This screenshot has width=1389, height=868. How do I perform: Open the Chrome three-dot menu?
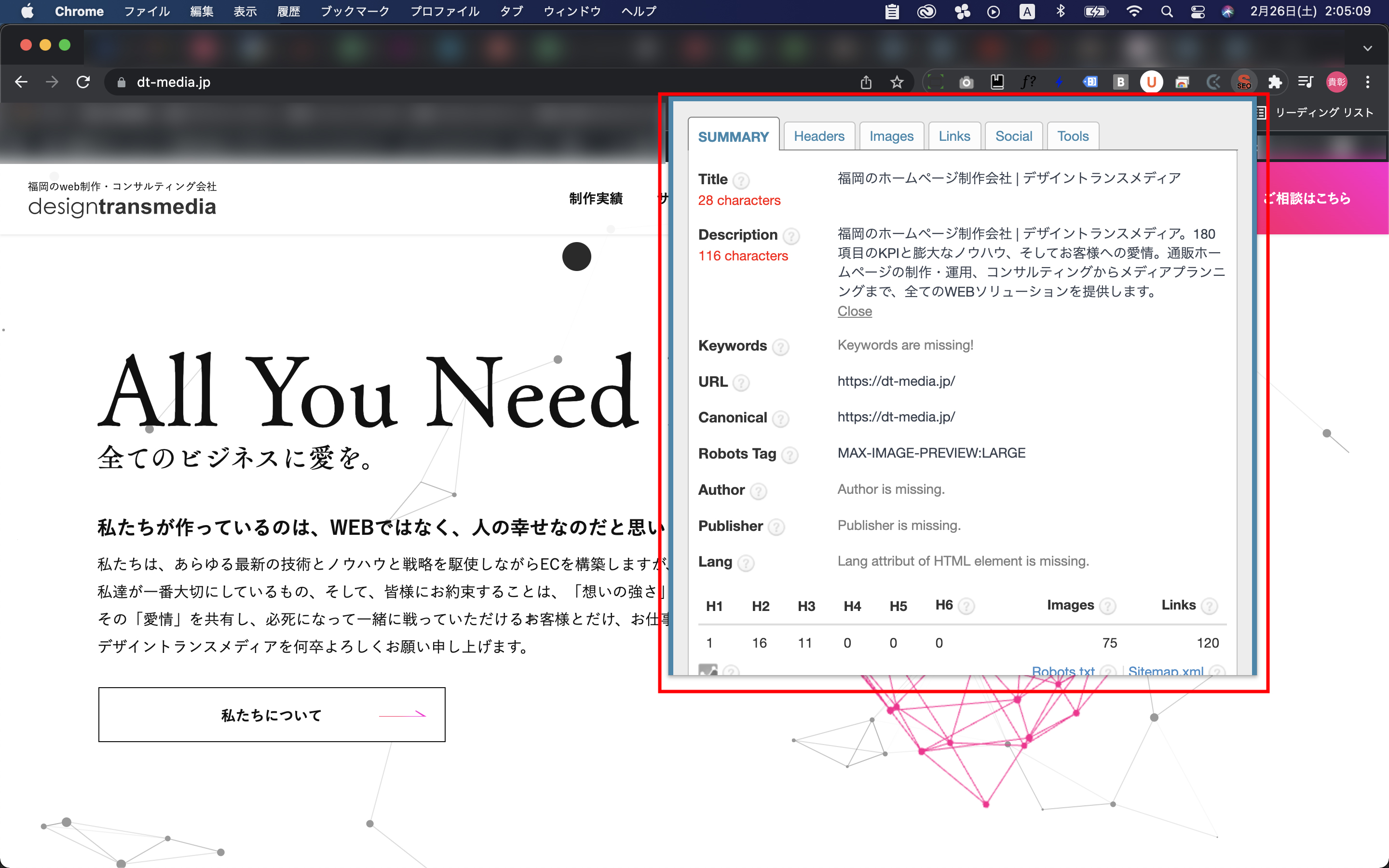click(x=1367, y=82)
